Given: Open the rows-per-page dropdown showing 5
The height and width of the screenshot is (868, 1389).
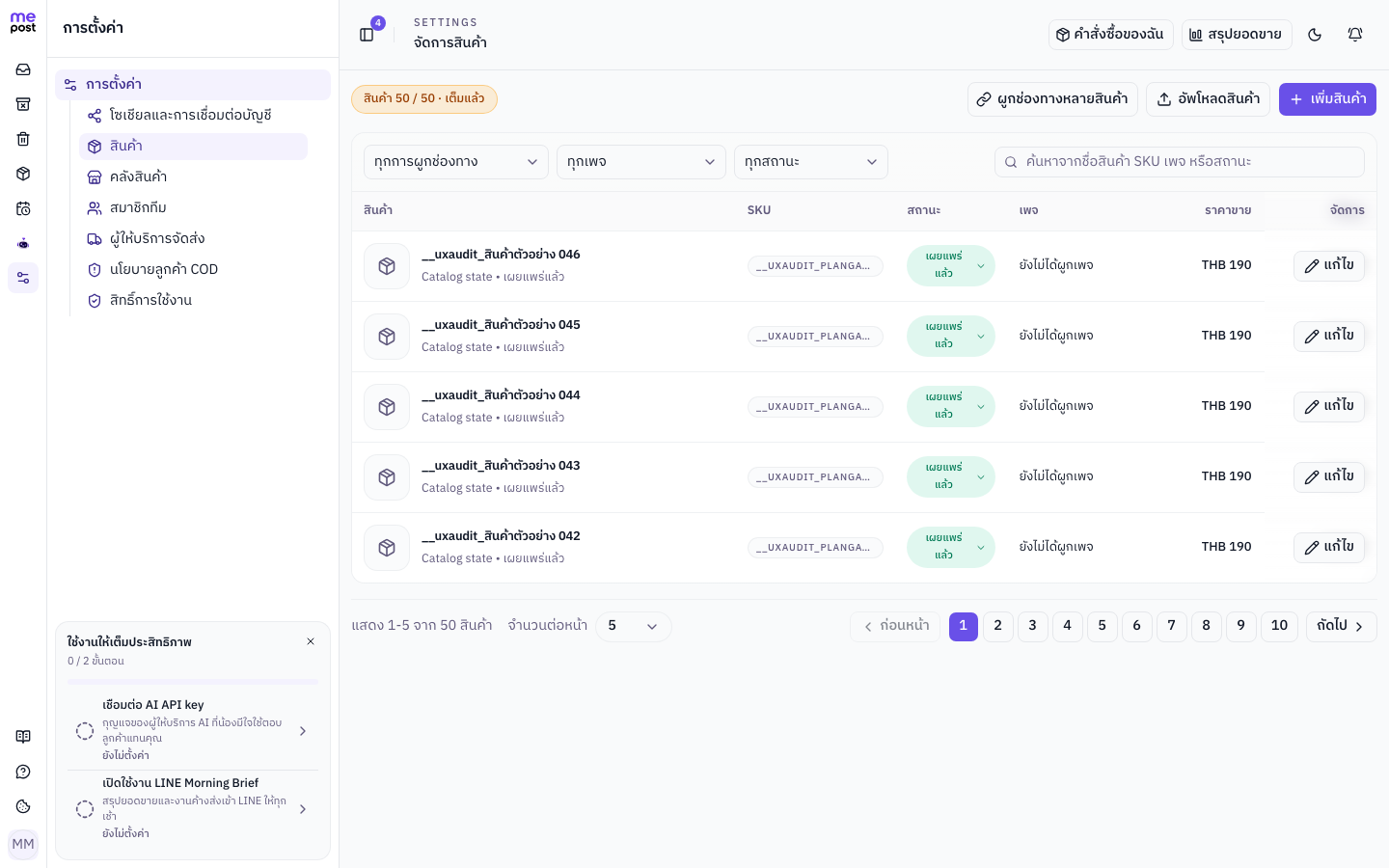Looking at the screenshot, I should [634, 627].
